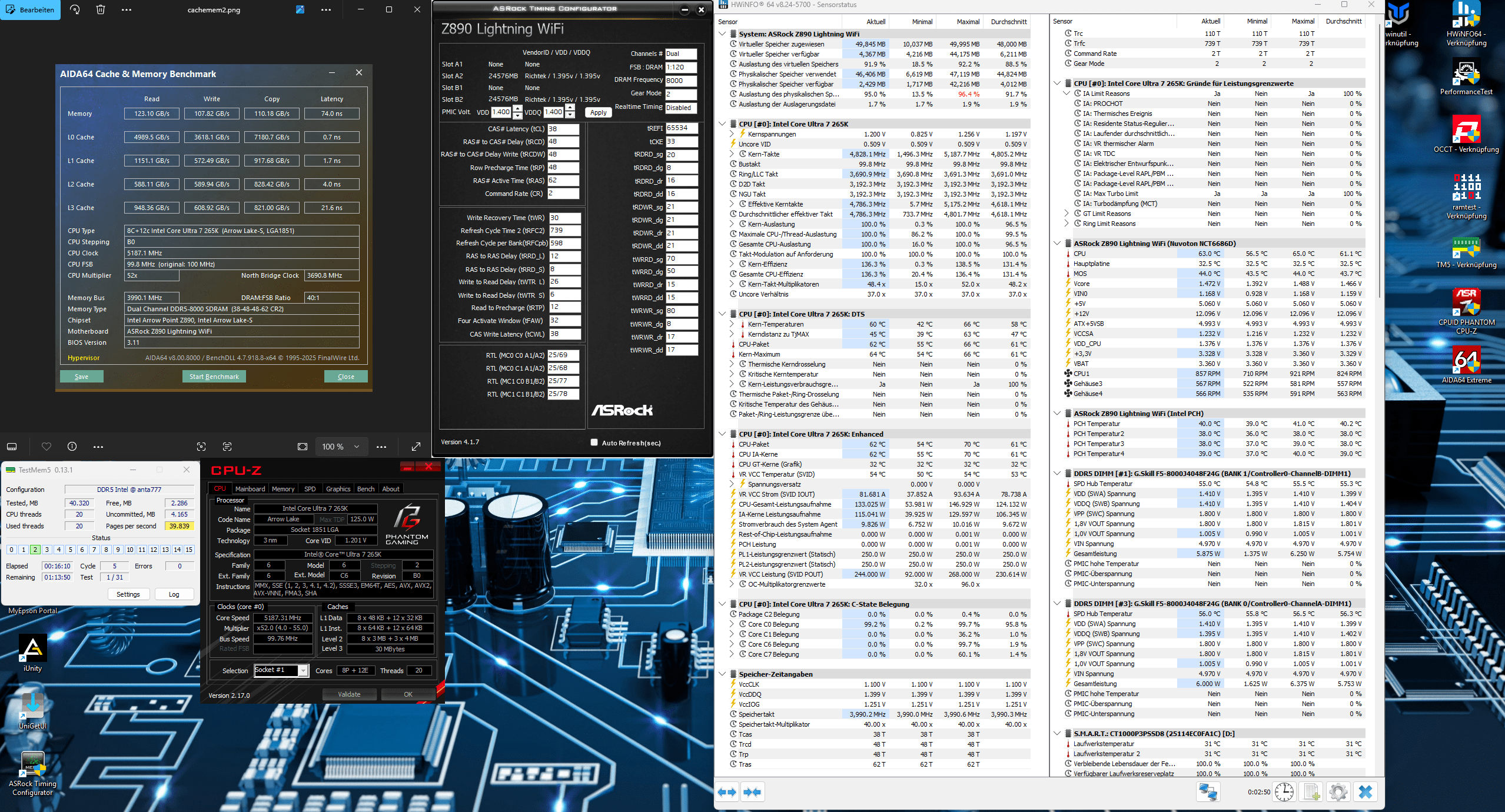Switch to CPU-Z Bench tab
This screenshot has height=812, width=1505.
(366, 489)
